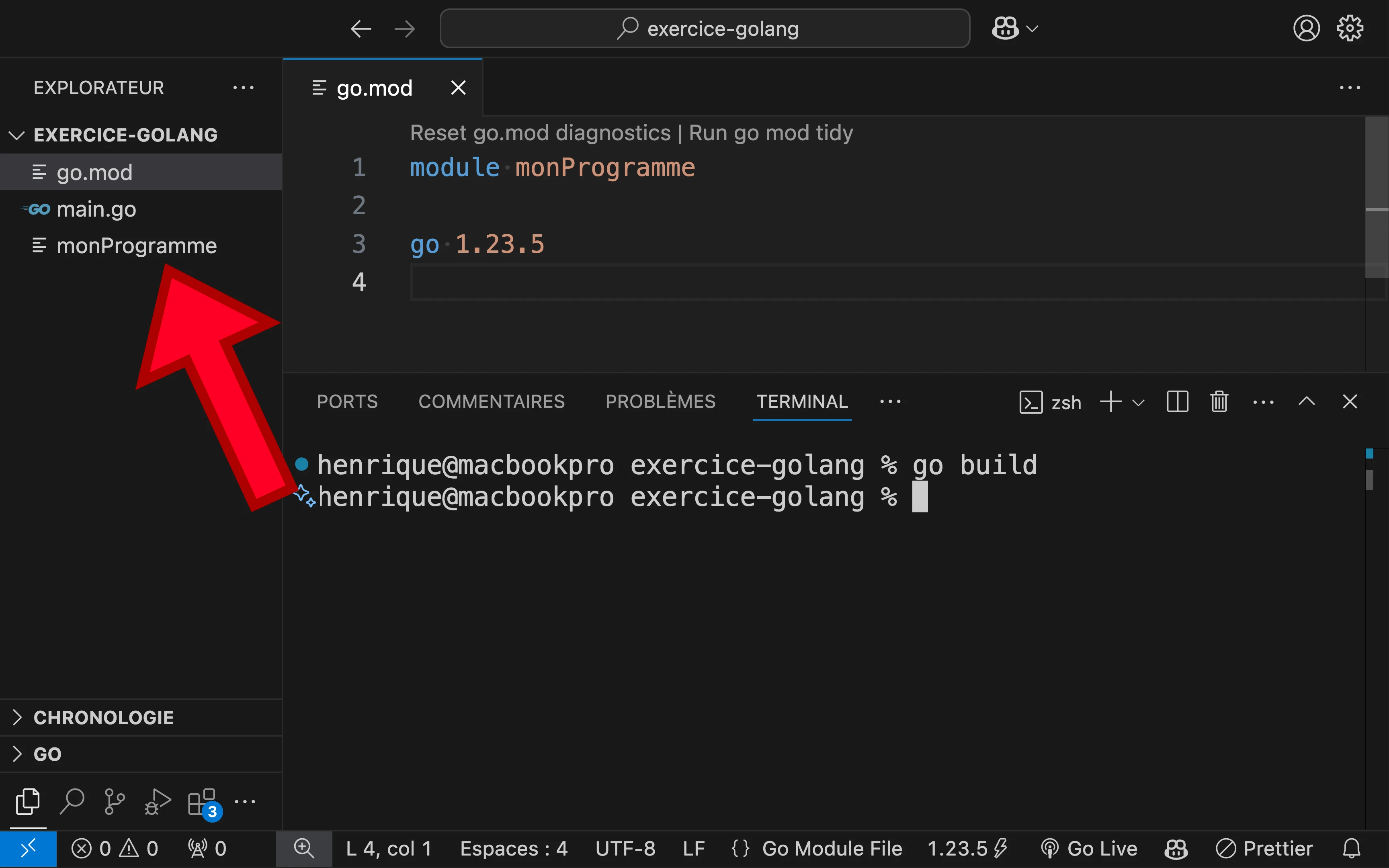Open the Run and Debug view icon
Image resolution: width=1389 pixels, height=868 pixels.
click(158, 801)
